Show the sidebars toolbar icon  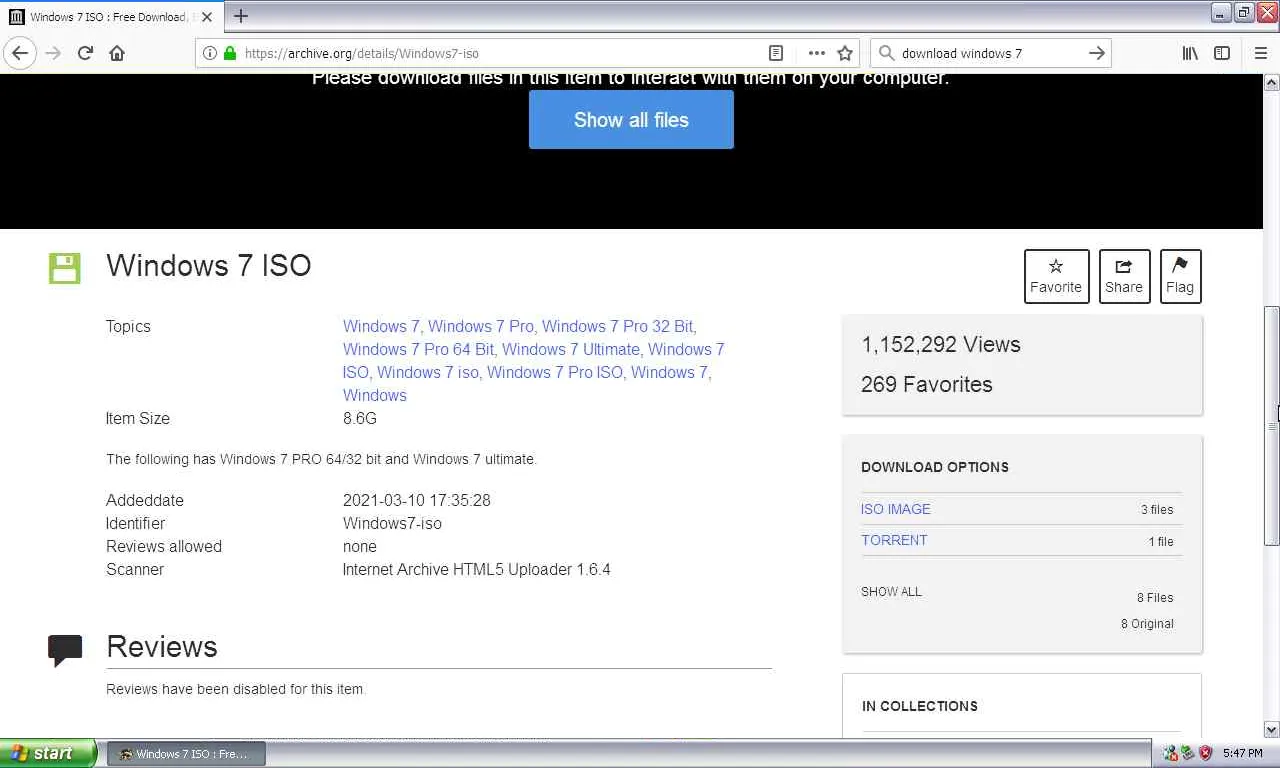coord(1222,54)
